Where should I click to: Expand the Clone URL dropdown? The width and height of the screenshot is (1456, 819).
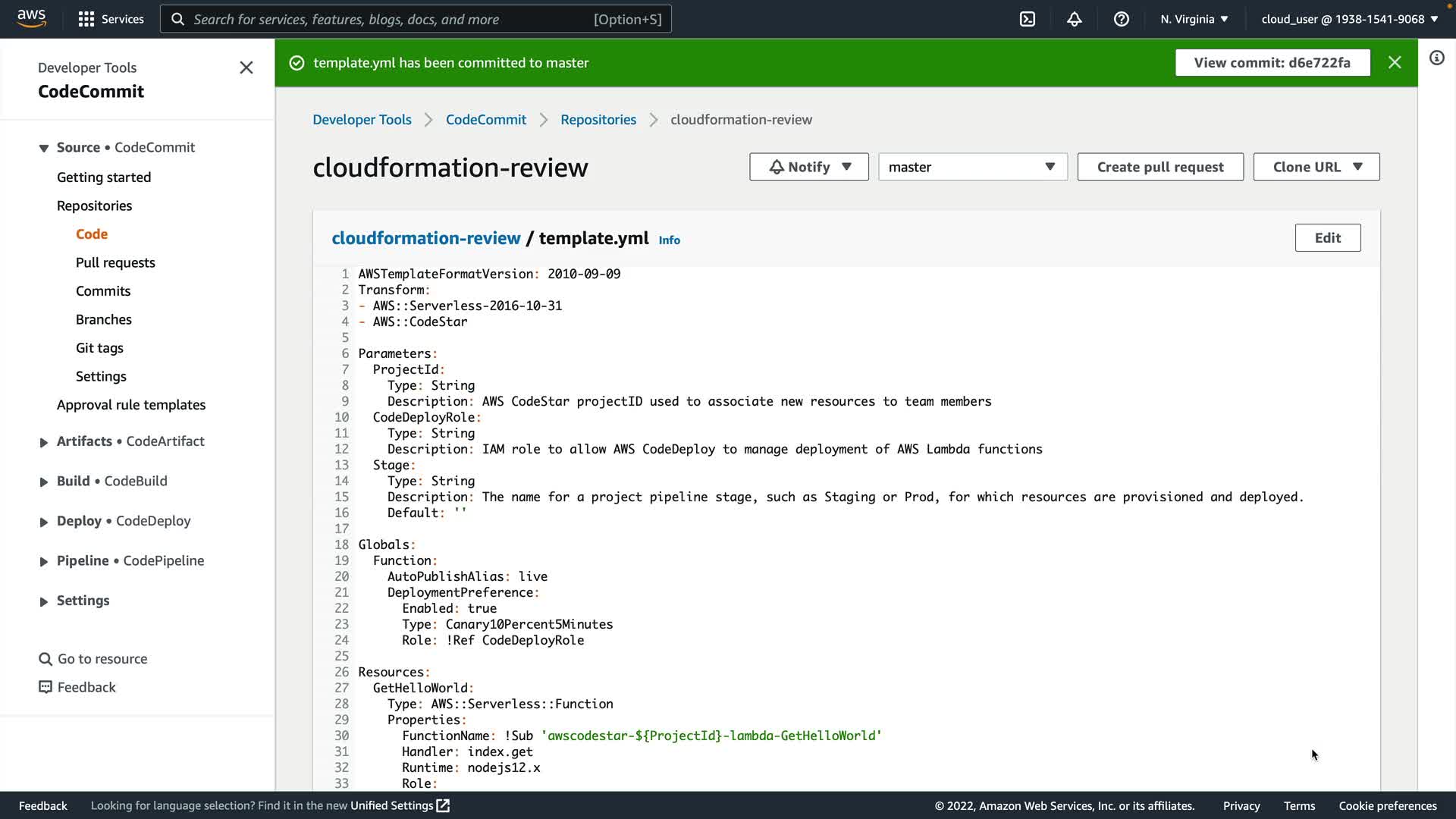[x=1316, y=167]
